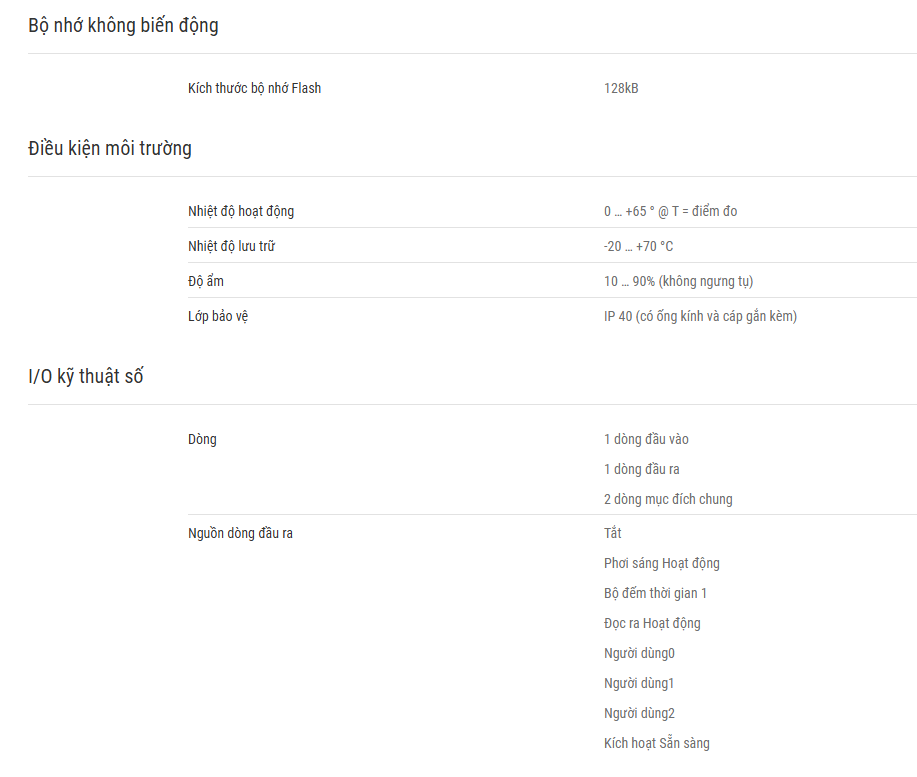This screenshot has height=777, width=917.
Task: Click the '2 dòng mục đích chung' entry
Action: 668,499
